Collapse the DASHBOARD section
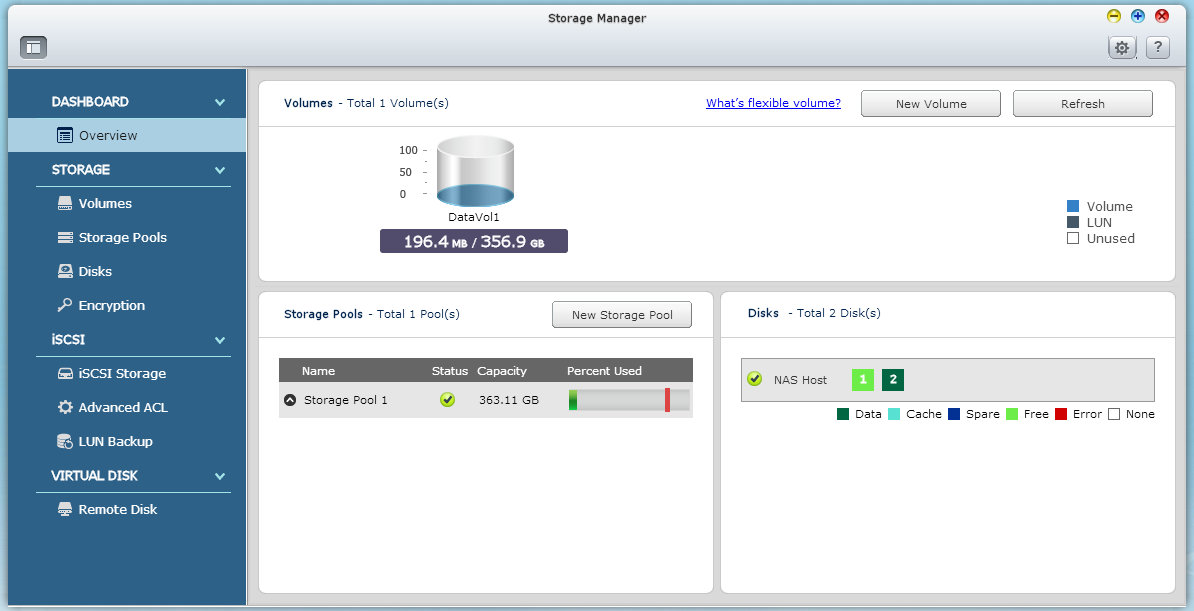The image size is (1194, 611). [x=220, y=102]
